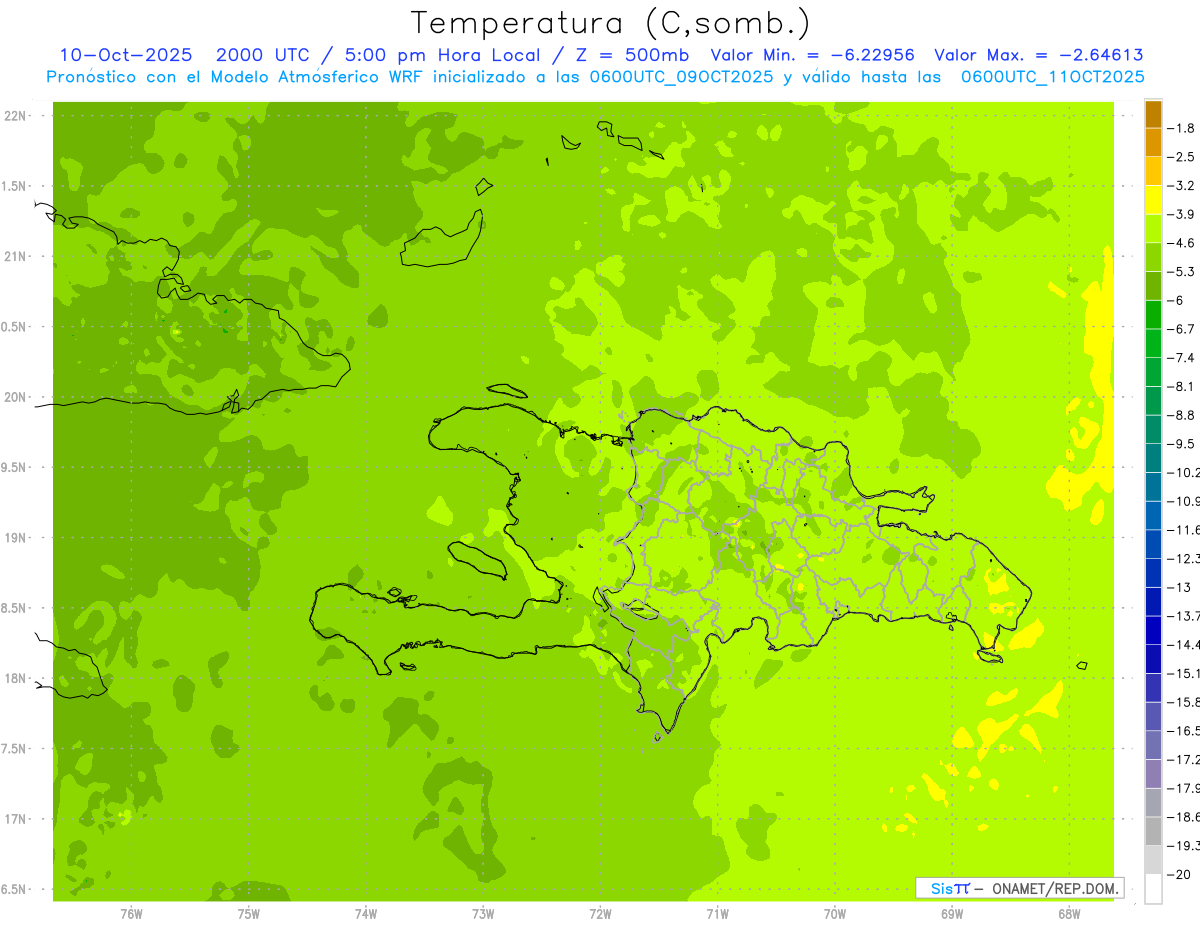The width and height of the screenshot is (1200, 927).
Task: Click the 72W longitude axis label
Action: click(x=600, y=914)
